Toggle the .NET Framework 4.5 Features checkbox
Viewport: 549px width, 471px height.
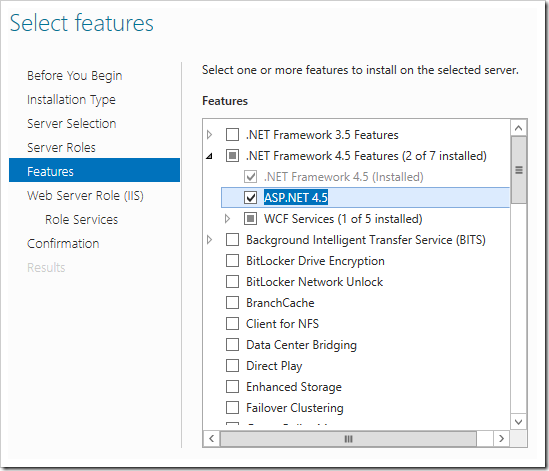click(232, 155)
